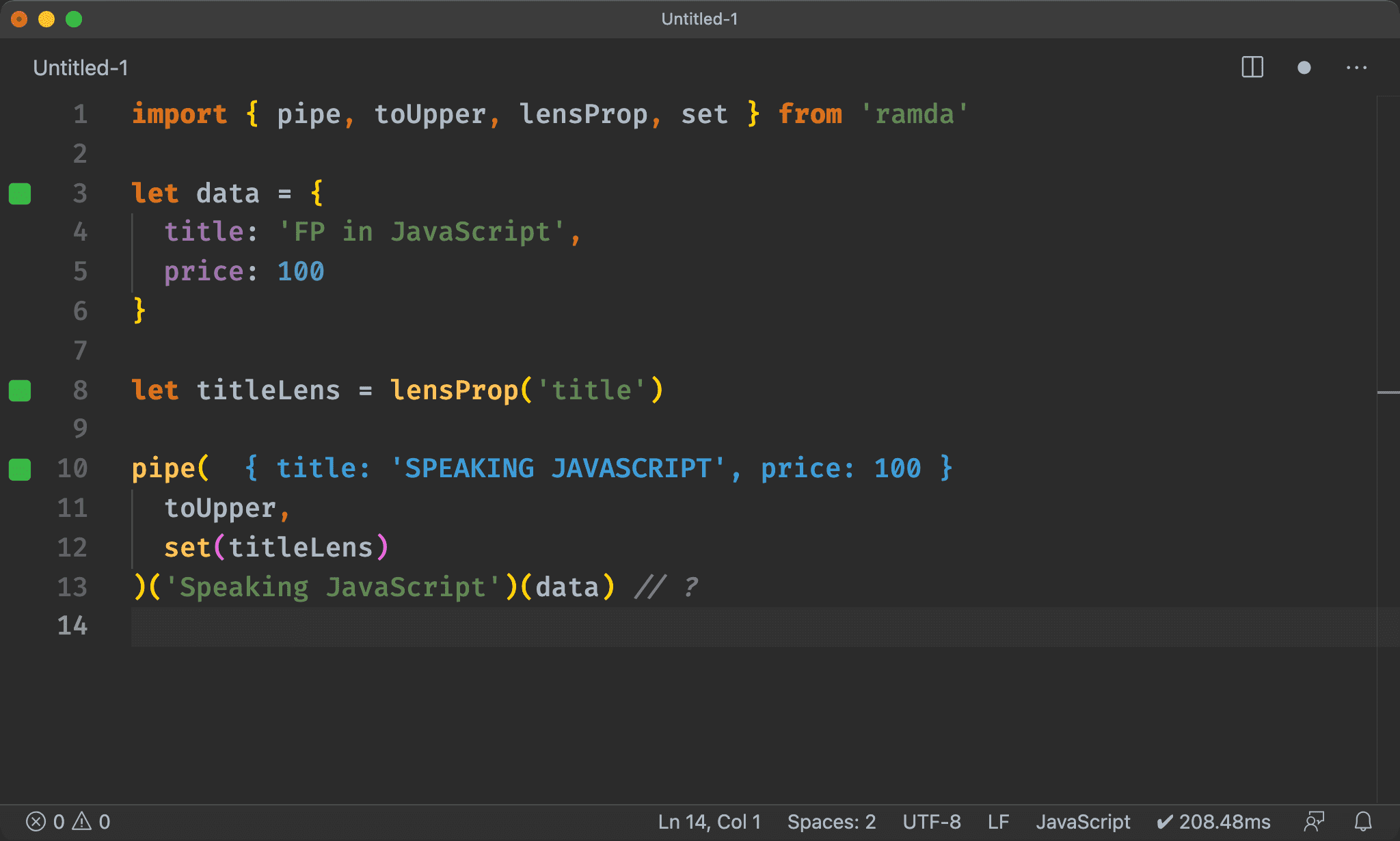This screenshot has width=1400, height=841.
Task: Click the green maximize window button
Action: 74,19
